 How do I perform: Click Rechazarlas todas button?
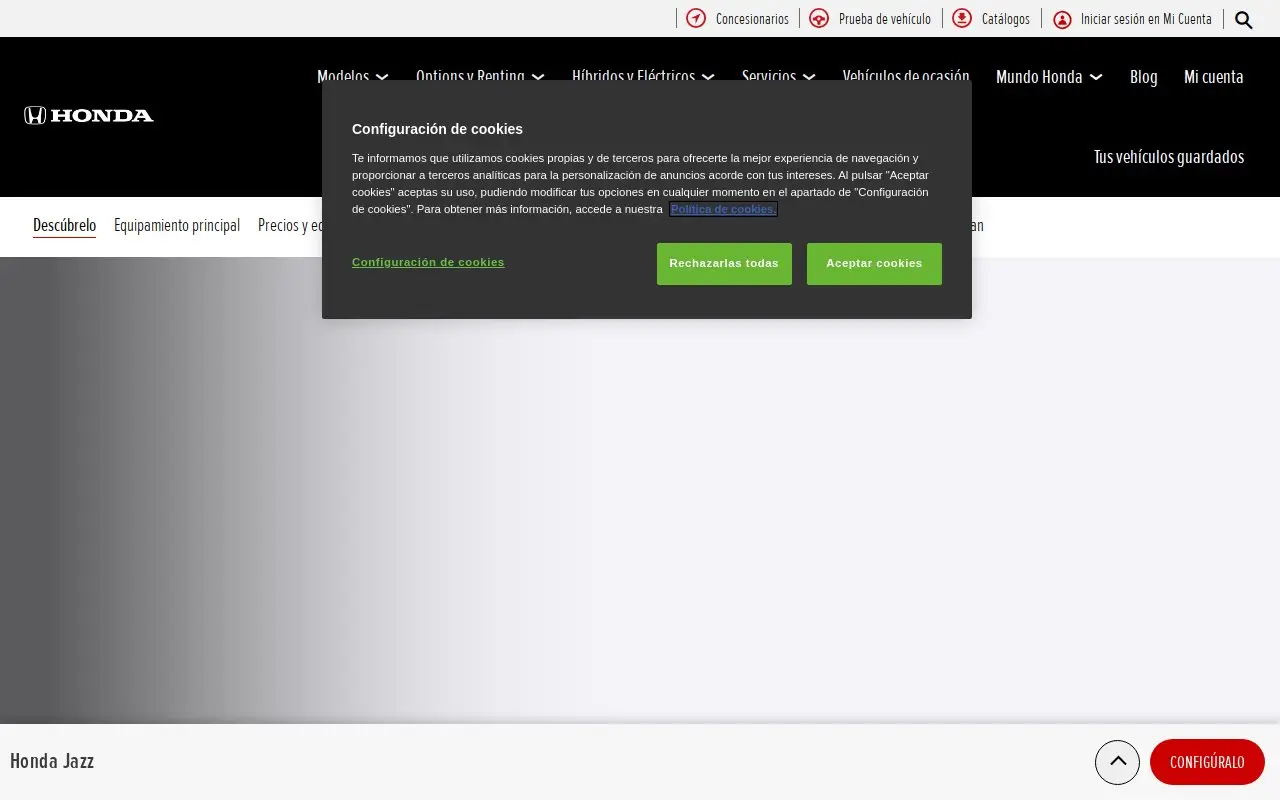point(724,264)
